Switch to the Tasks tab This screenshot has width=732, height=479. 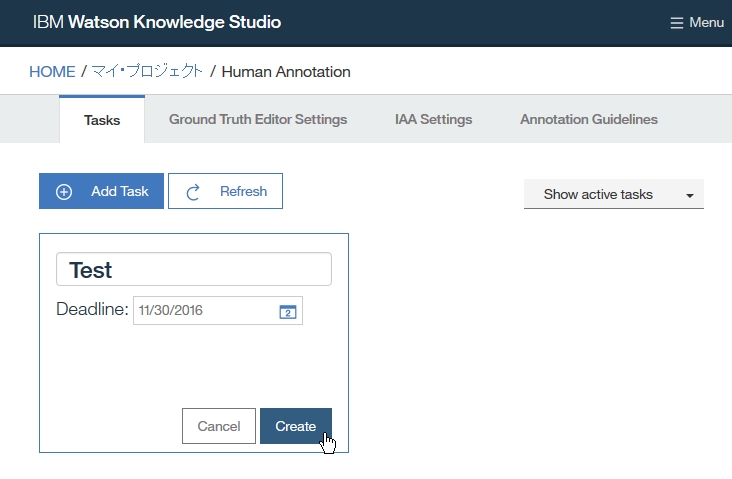coord(102,120)
